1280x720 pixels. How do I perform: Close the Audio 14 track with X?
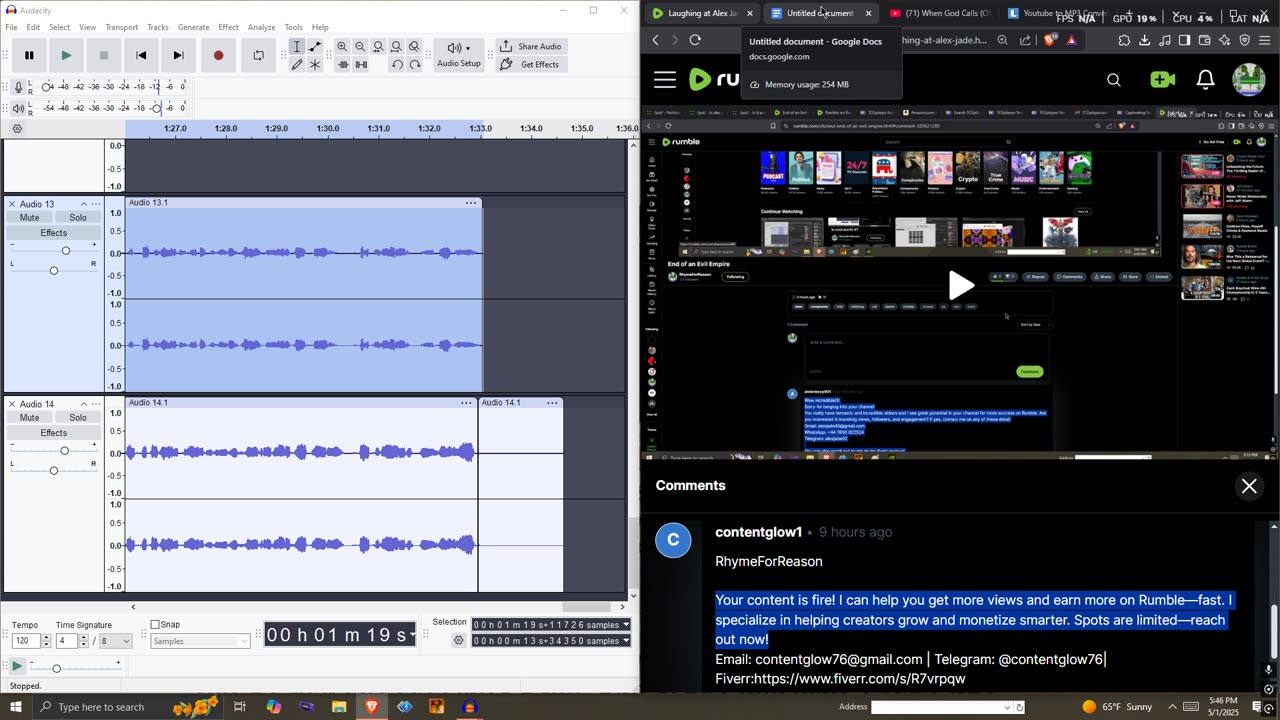click(12, 404)
